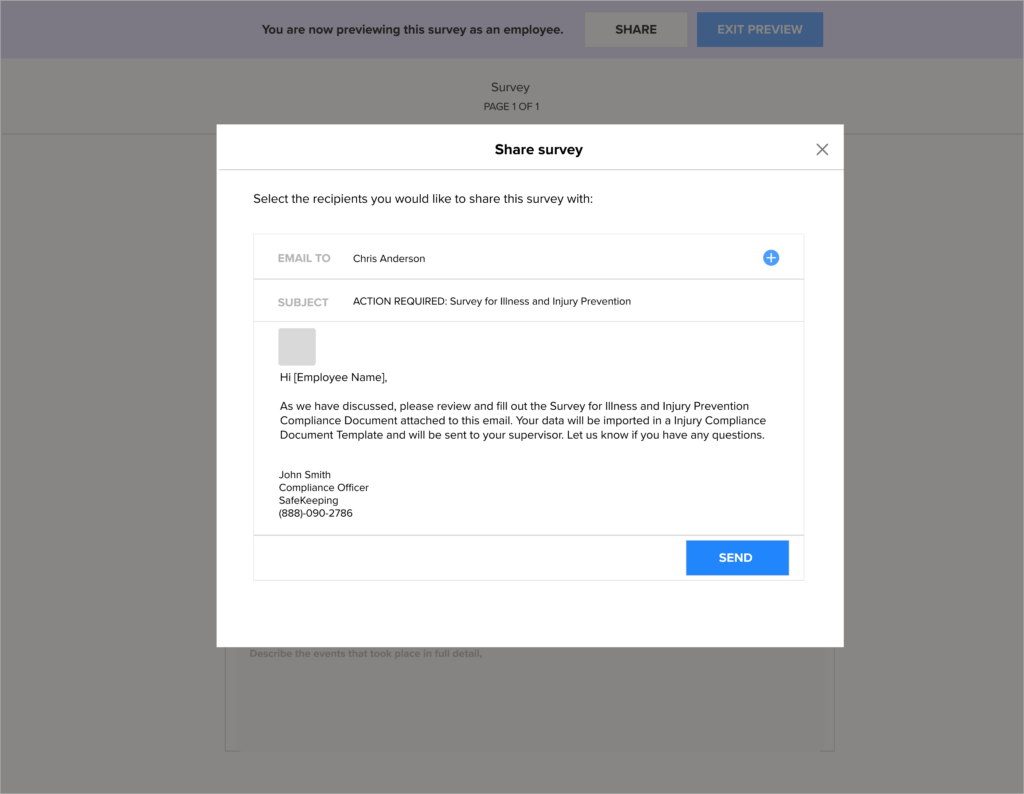Click the PAGE 1 OF 1 indicator

coord(511,106)
